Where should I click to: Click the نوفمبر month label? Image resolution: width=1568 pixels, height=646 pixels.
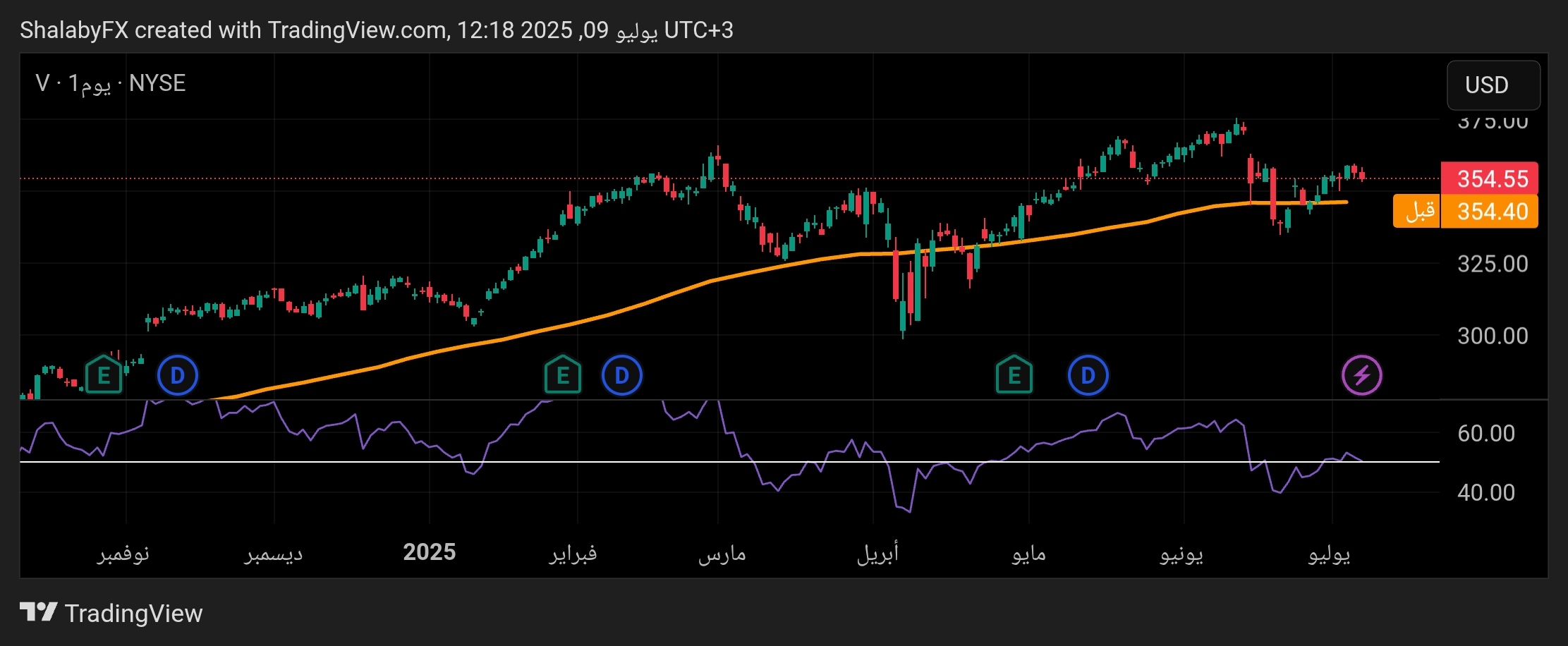[x=123, y=554]
